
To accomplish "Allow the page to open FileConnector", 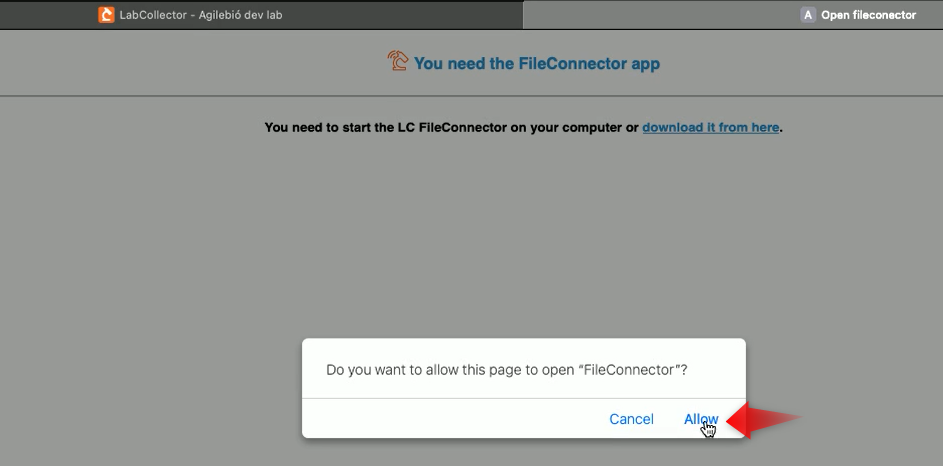I will pos(701,419).
